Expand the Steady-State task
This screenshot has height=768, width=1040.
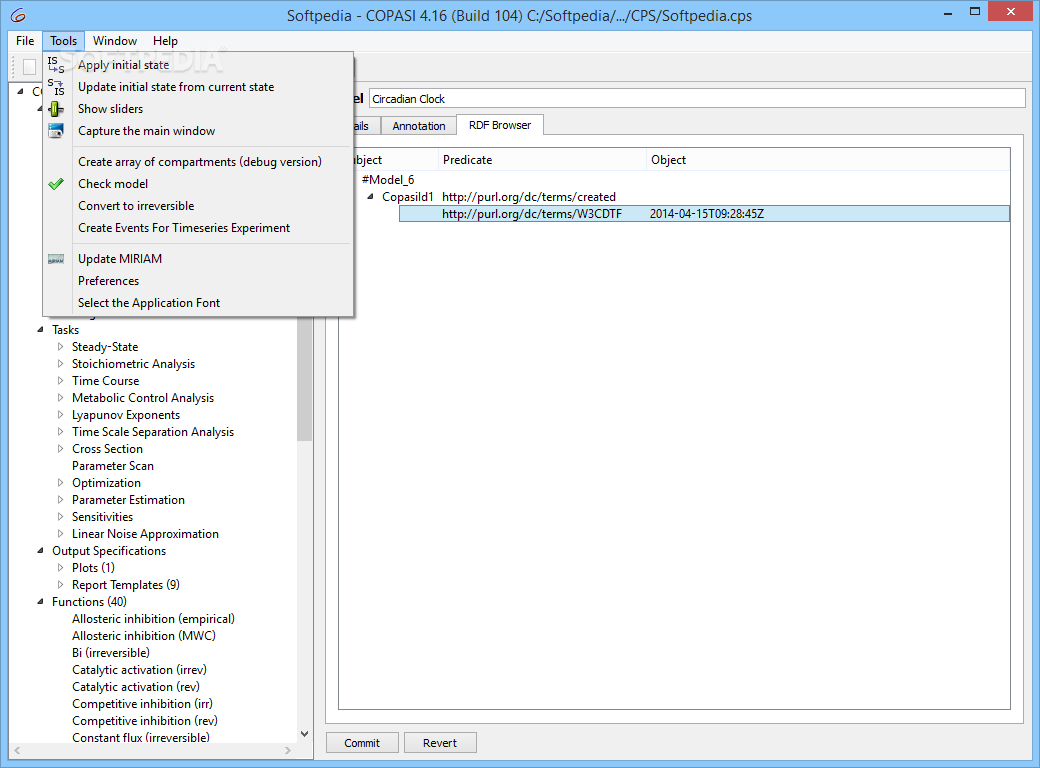click(60, 347)
